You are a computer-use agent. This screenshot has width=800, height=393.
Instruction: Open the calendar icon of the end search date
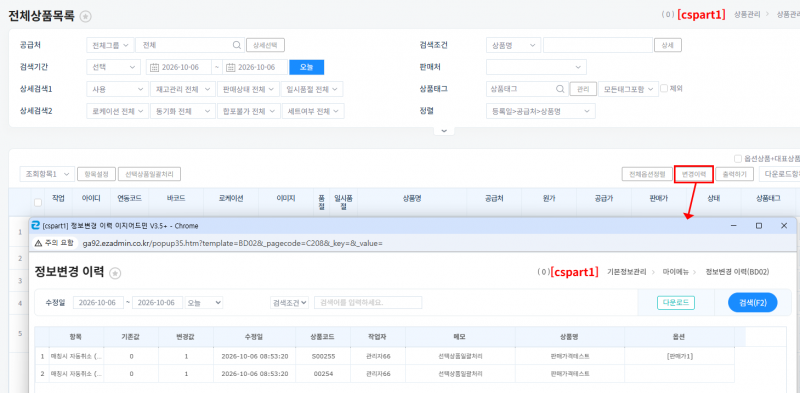pyautogui.click(x=231, y=67)
